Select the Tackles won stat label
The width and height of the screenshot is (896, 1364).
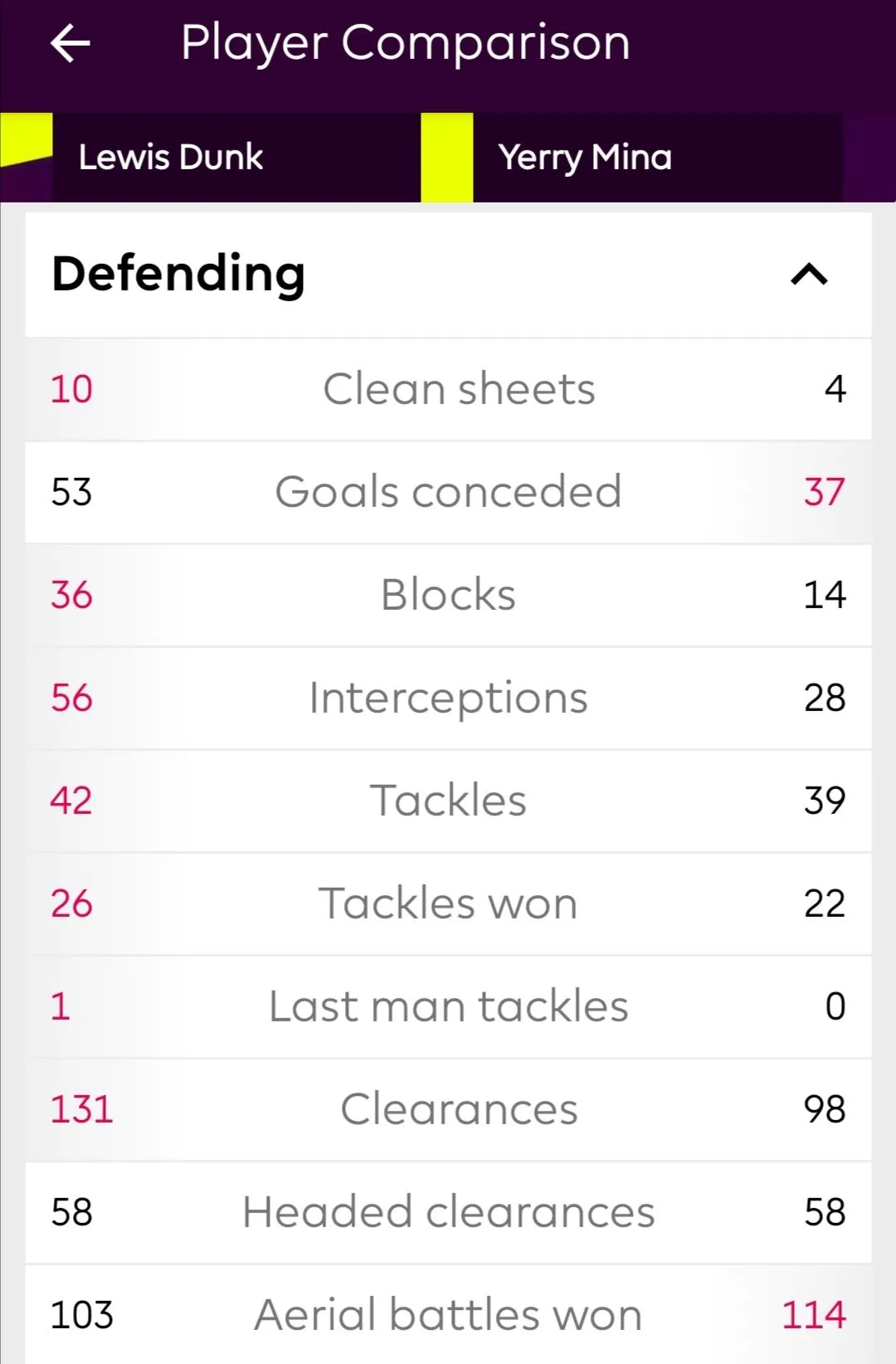pos(448,904)
